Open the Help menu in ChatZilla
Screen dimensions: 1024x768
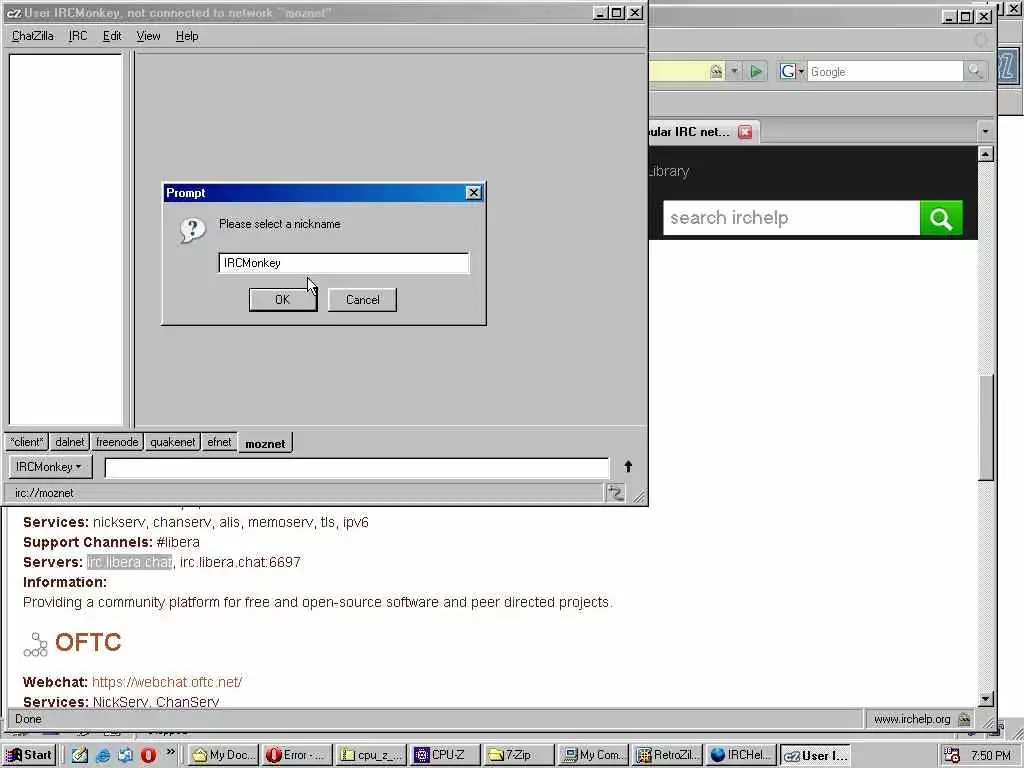point(187,36)
